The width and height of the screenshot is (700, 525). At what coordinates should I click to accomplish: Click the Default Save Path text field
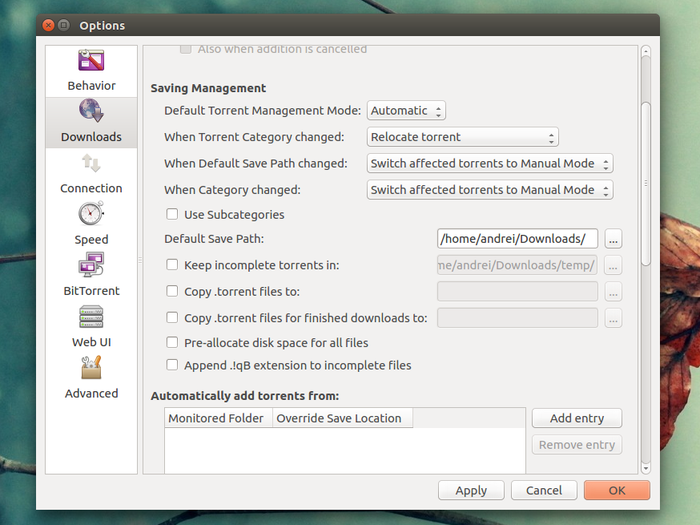(x=518, y=239)
